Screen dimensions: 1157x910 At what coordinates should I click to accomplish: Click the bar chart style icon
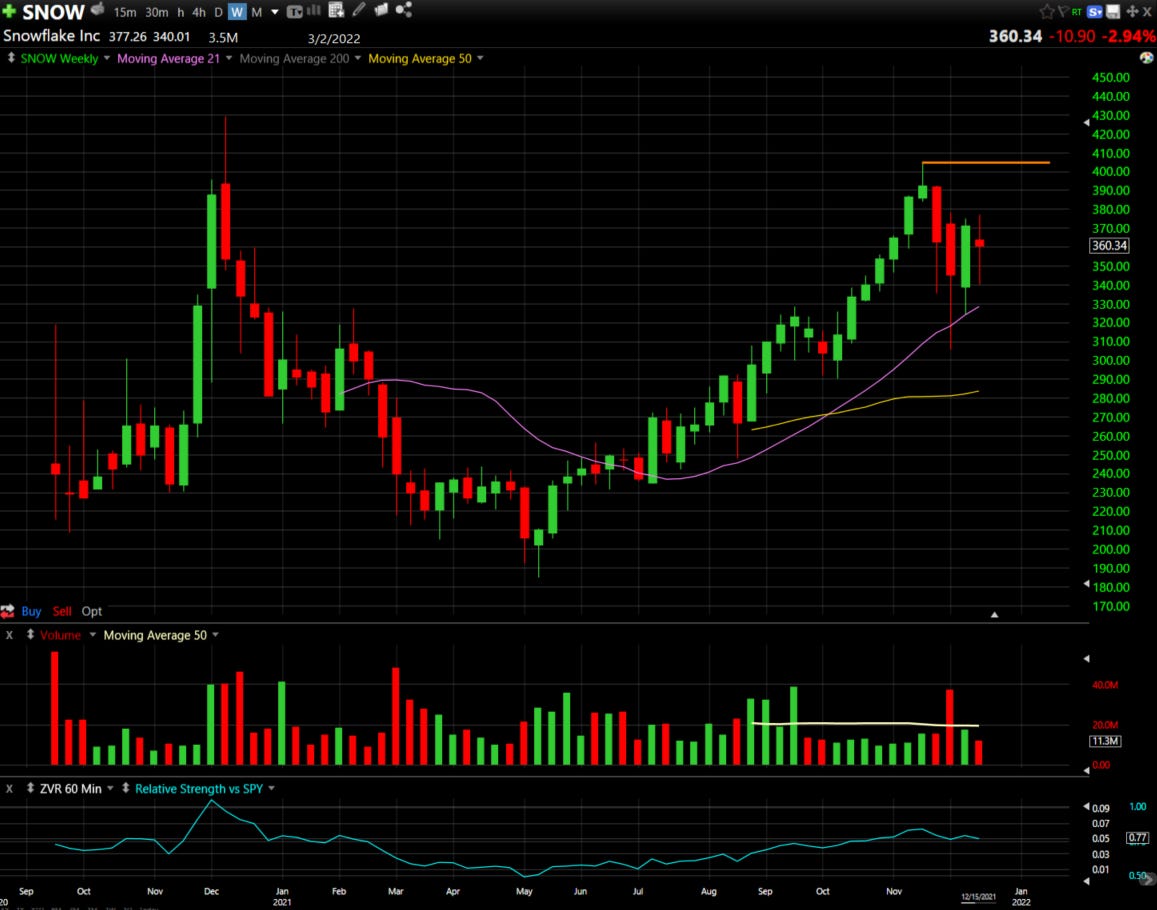click(314, 10)
